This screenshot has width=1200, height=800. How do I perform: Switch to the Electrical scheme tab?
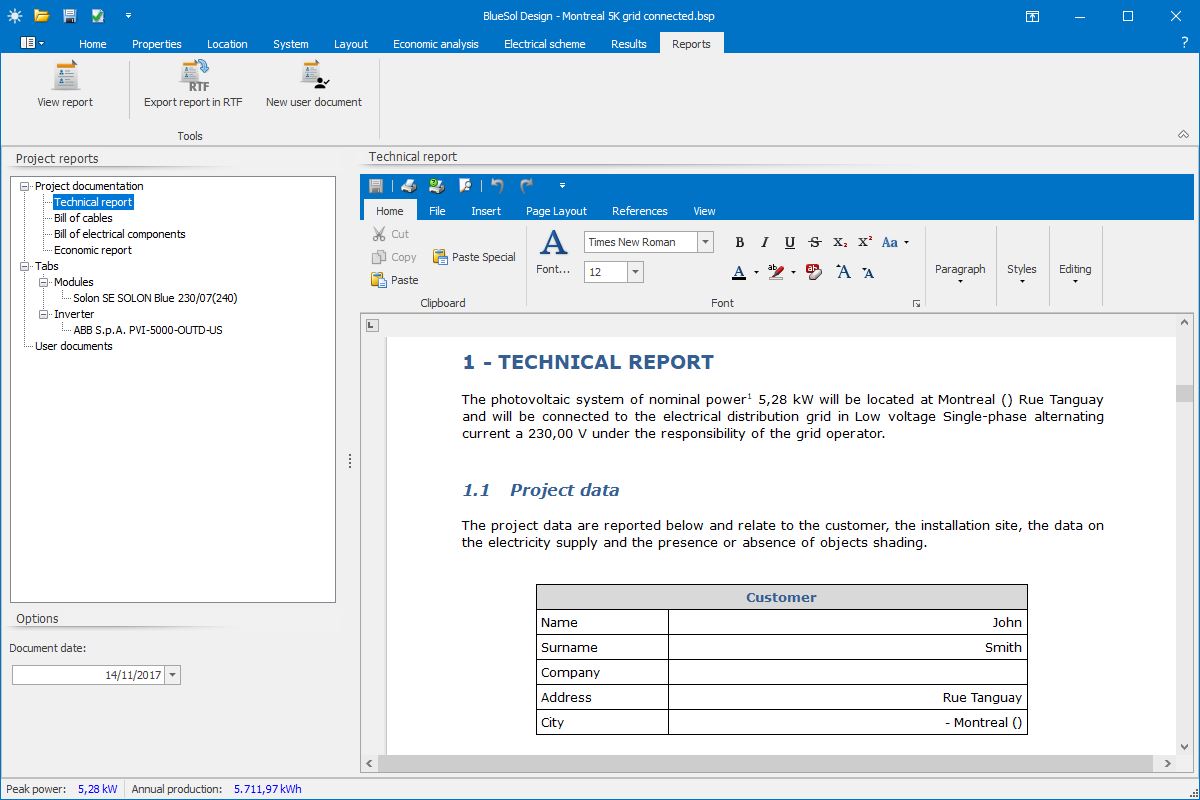pyautogui.click(x=545, y=44)
